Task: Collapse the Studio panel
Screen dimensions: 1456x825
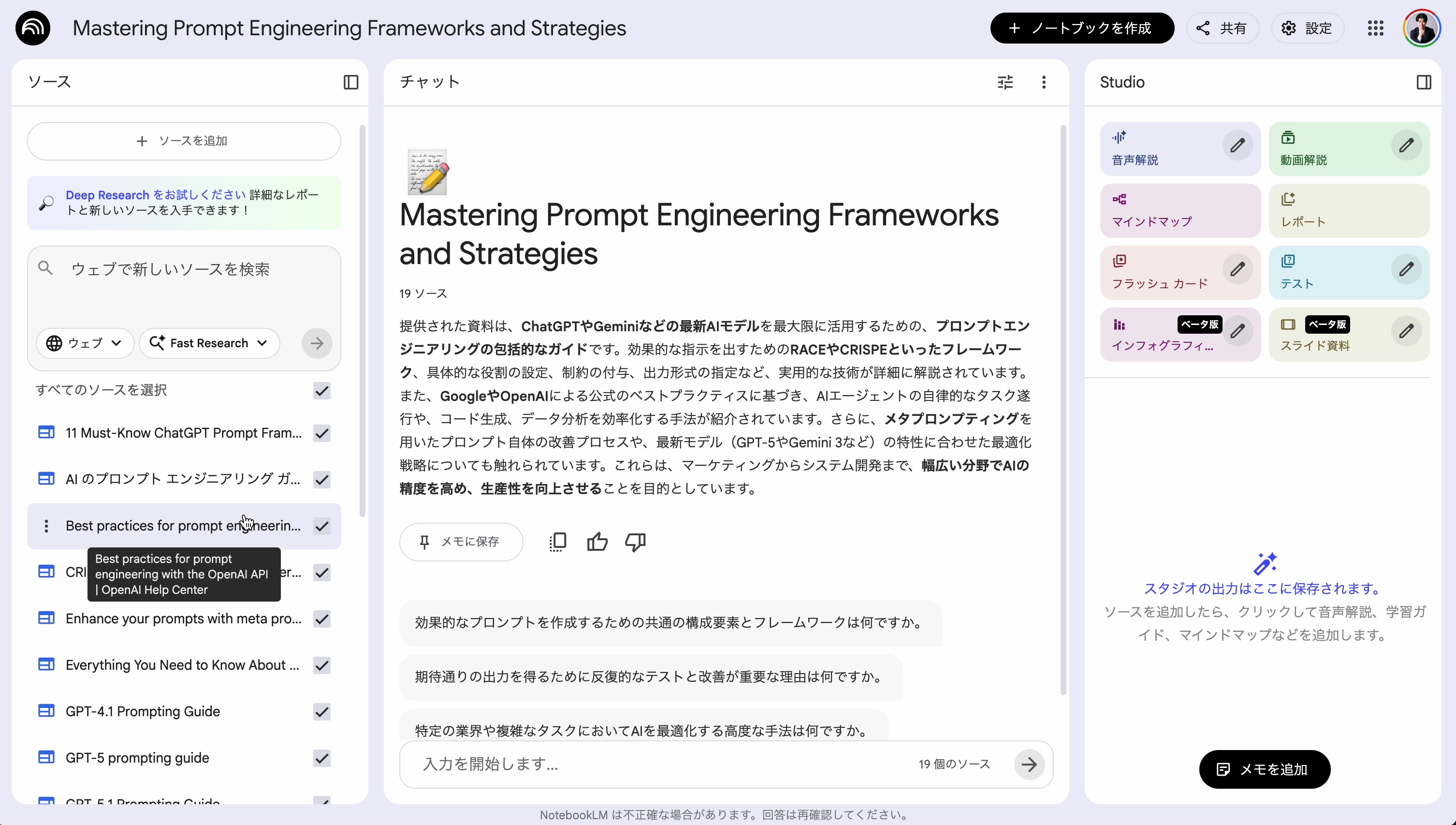Action: [x=1424, y=82]
